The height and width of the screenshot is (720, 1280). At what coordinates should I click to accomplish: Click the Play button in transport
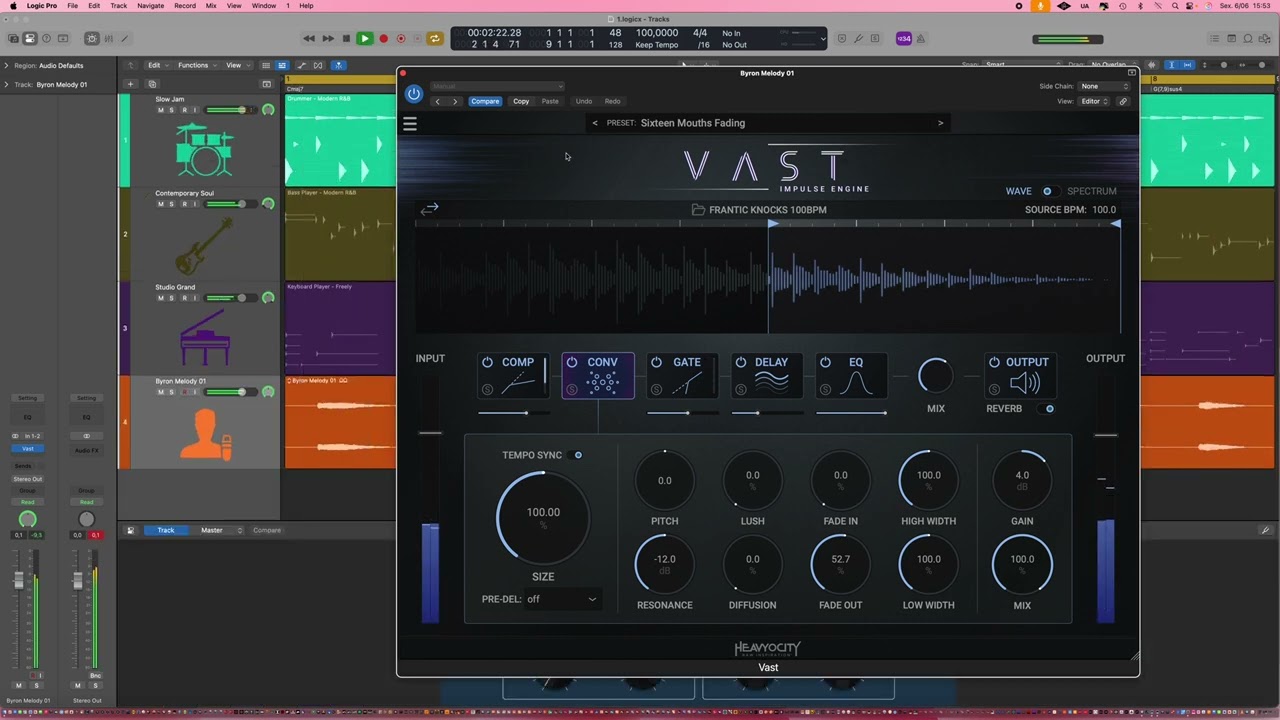(364, 39)
